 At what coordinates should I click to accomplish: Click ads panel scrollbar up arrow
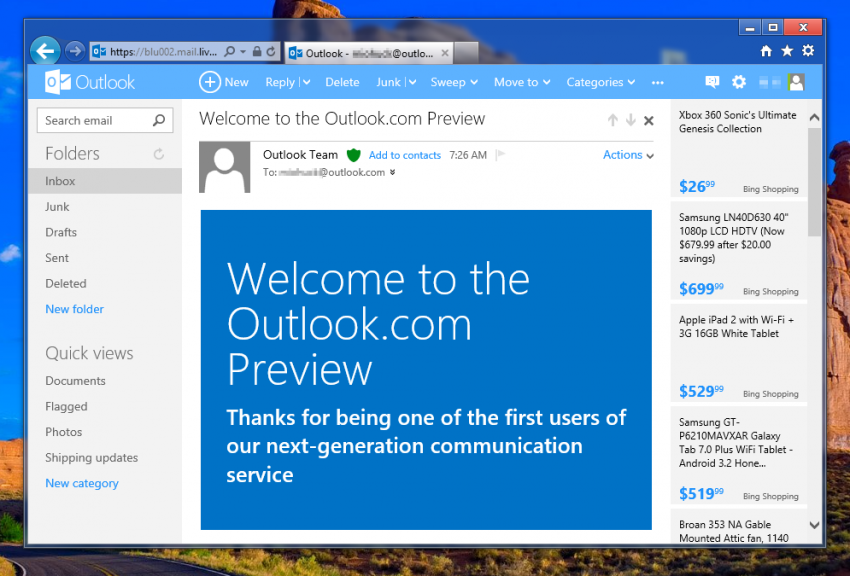click(x=814, y=117)
